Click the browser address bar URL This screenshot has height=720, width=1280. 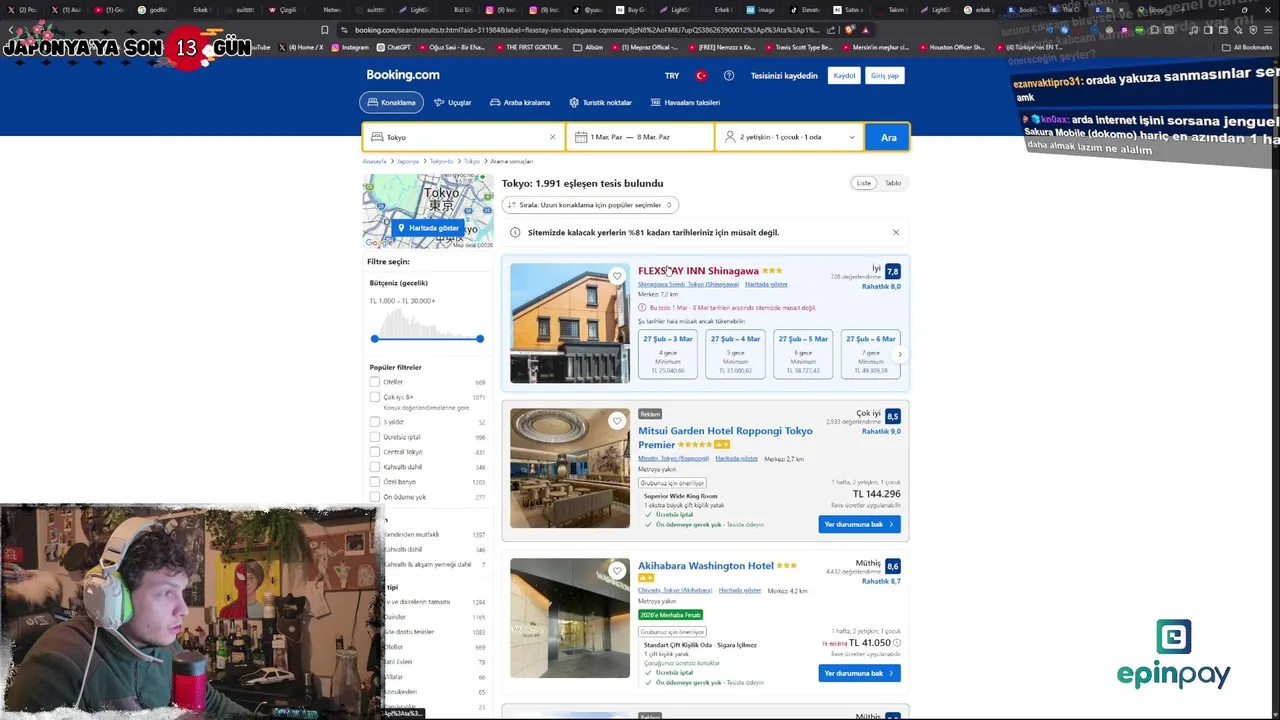coord(587,30)
